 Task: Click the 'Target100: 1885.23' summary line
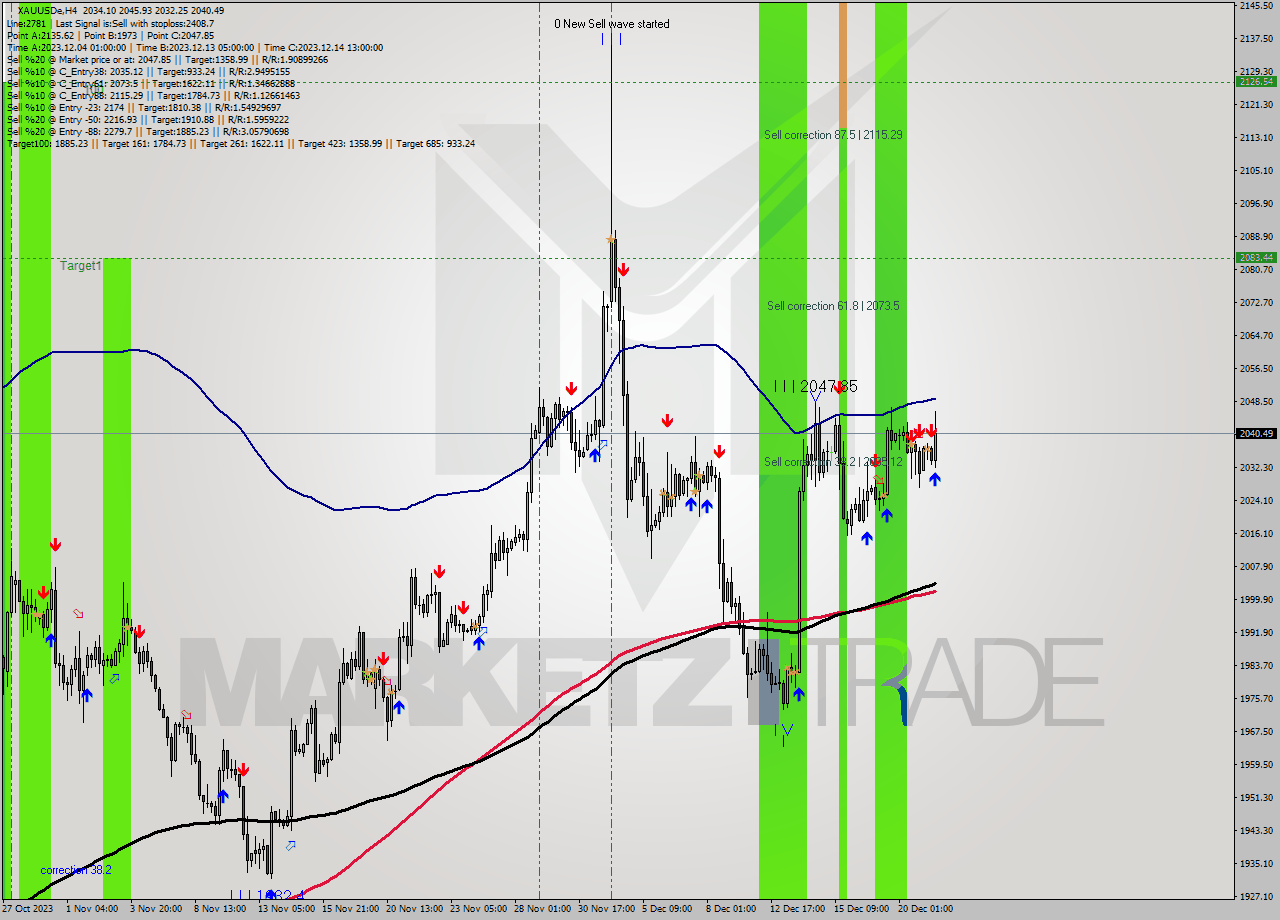tap(241, 143)
